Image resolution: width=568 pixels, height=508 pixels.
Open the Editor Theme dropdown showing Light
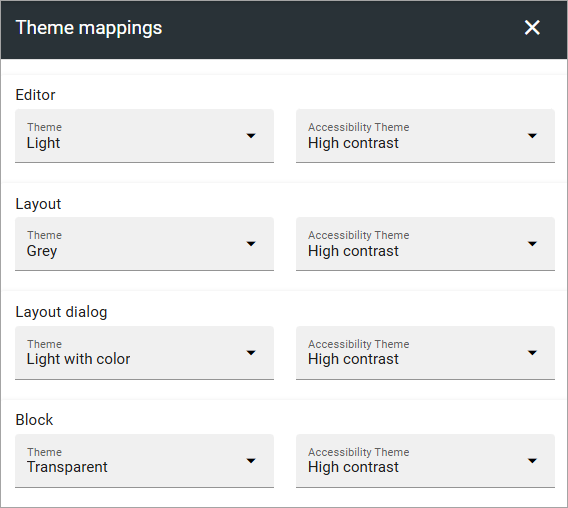(144, 136)
